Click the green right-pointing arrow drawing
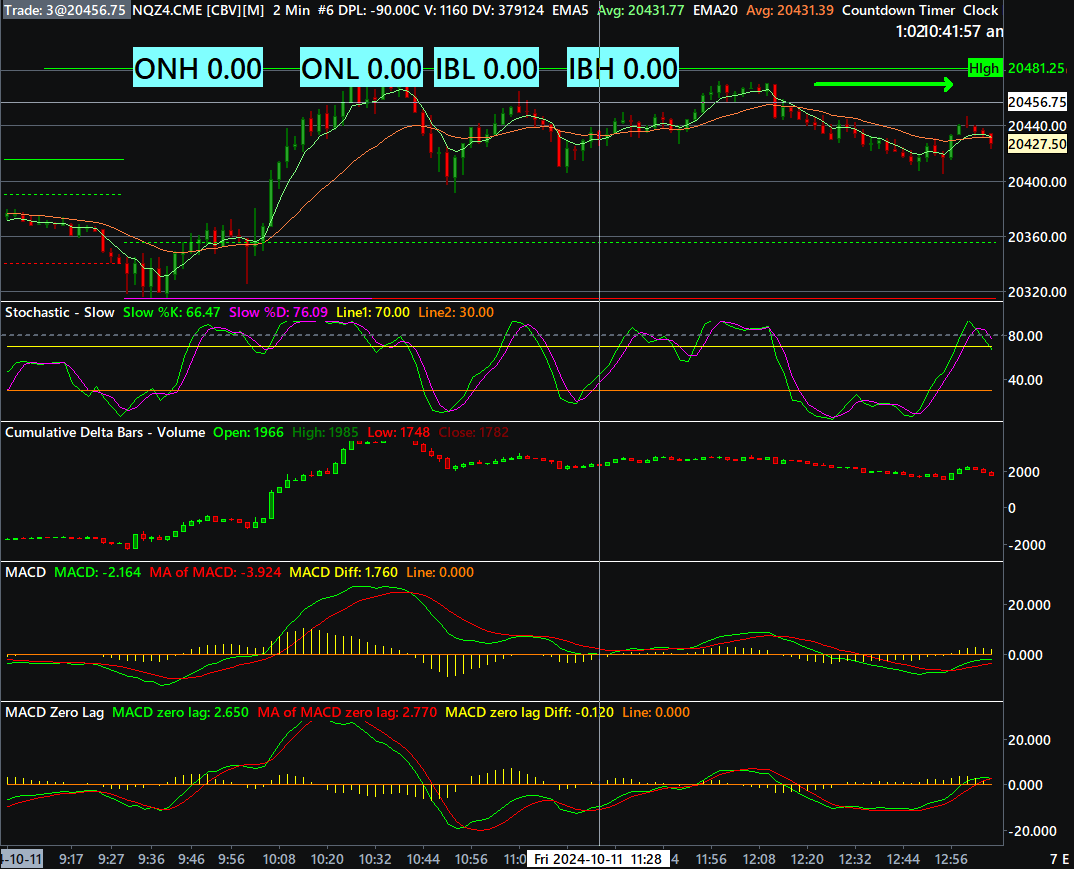The image size is (1074, 869). 884,84
